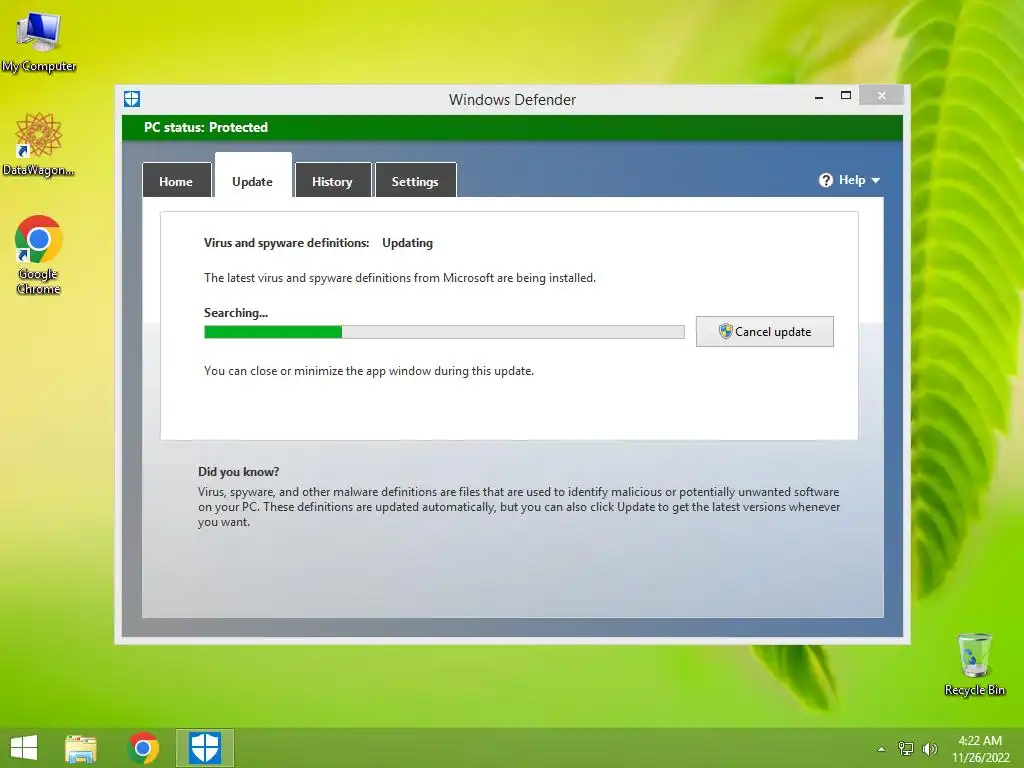Image resolution: width=1024 pixels, height=768 pixels.
Task: Switch to the Home tab
Action: click(176, 181)
